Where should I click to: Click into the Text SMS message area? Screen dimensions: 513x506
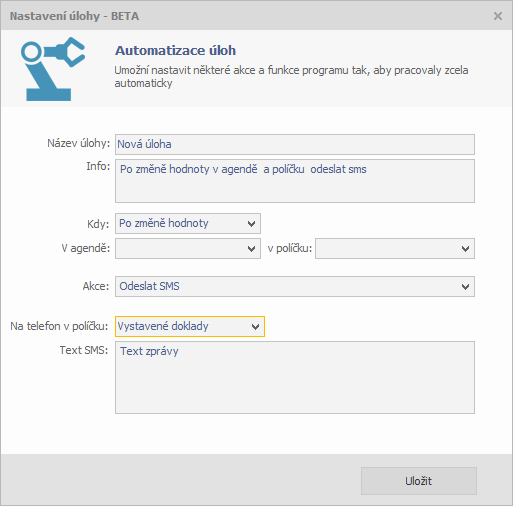[295, 377]
